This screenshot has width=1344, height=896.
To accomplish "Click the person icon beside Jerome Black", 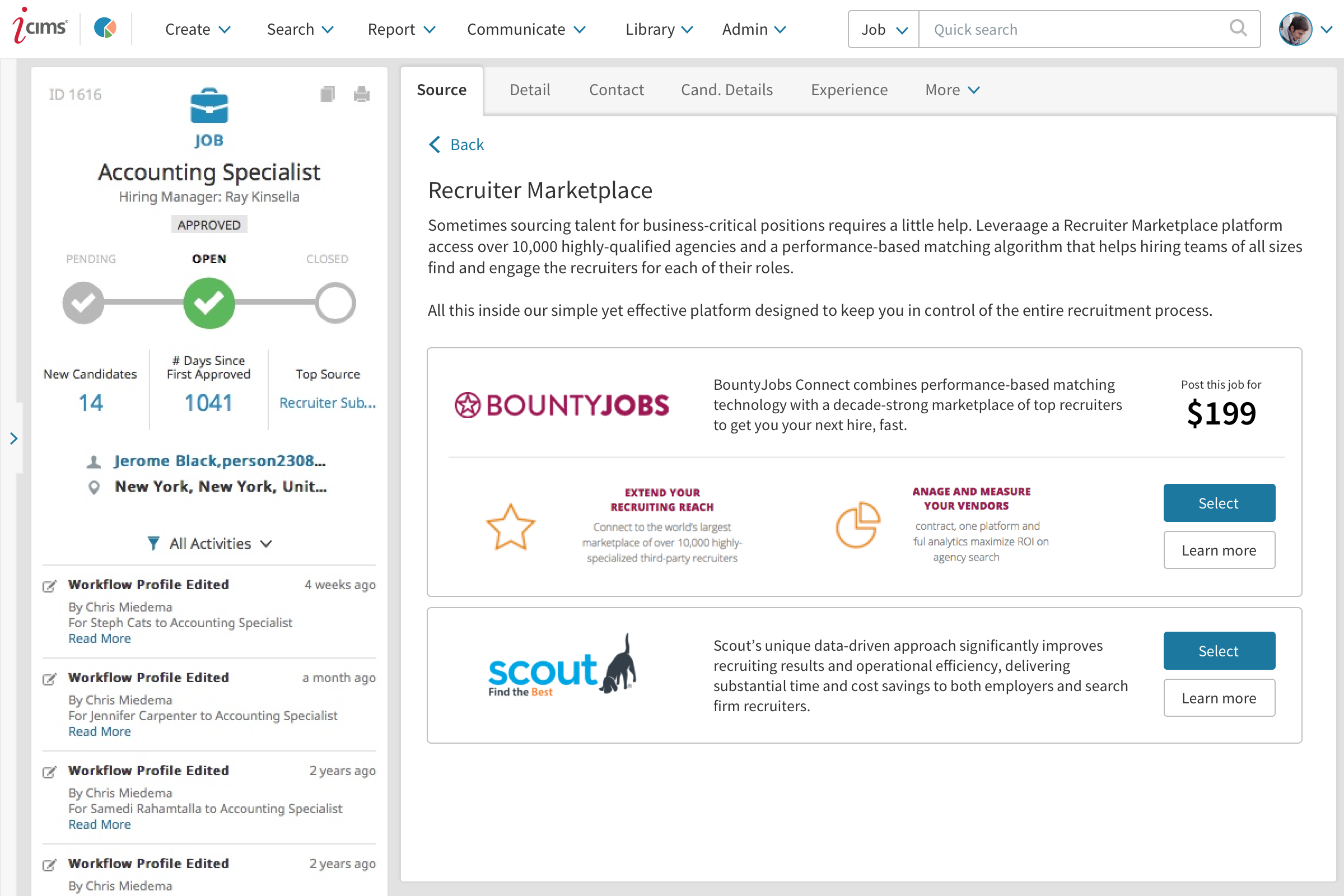I will pos(94,461).
